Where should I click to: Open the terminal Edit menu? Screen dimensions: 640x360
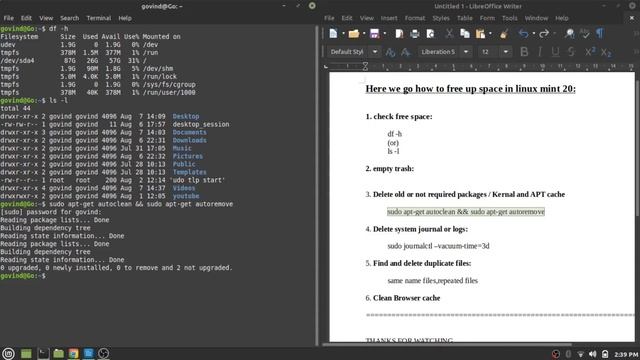pyautogui.click(x=26, y=18)
